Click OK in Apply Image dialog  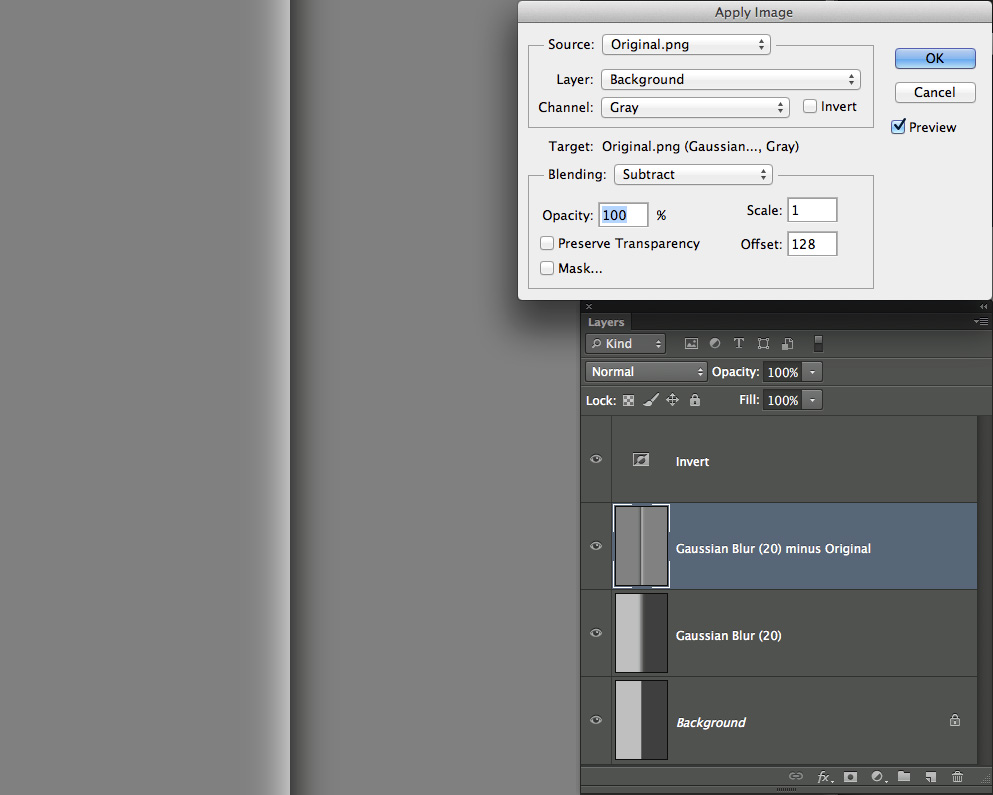pos(935,58)
